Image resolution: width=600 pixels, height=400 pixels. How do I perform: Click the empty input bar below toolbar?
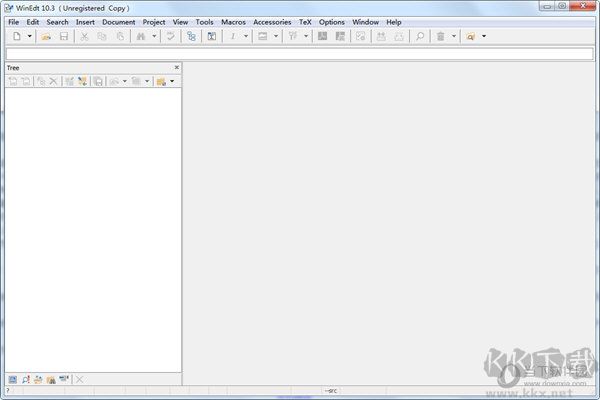pyautogui.click(x=300, y=52)
